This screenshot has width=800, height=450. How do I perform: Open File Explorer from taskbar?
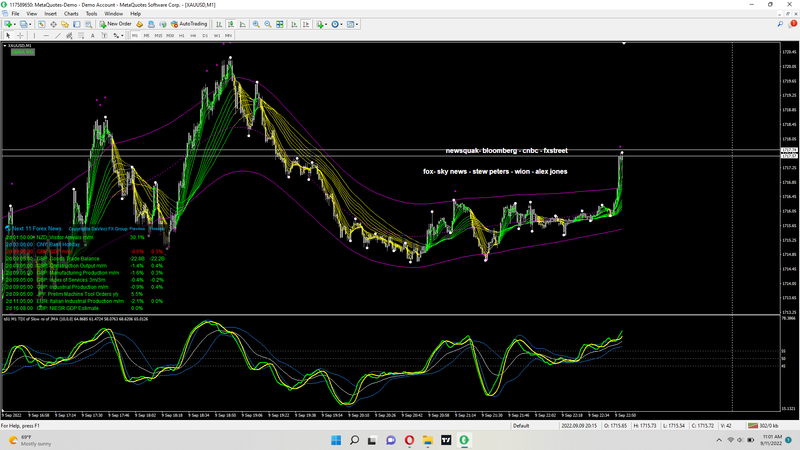(428, 440)
